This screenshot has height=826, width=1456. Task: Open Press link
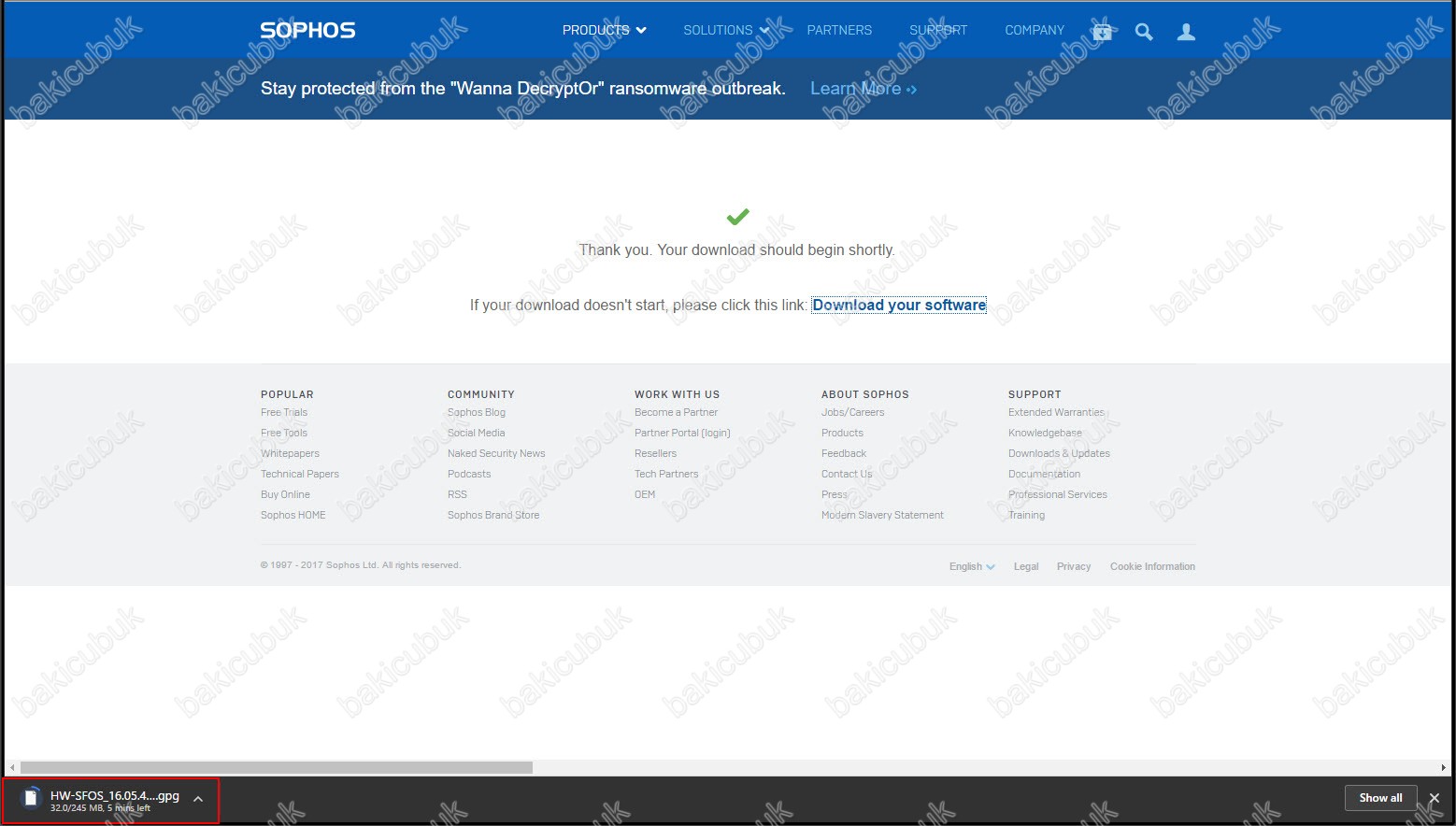pyautogui.click(x=835, y=494)
